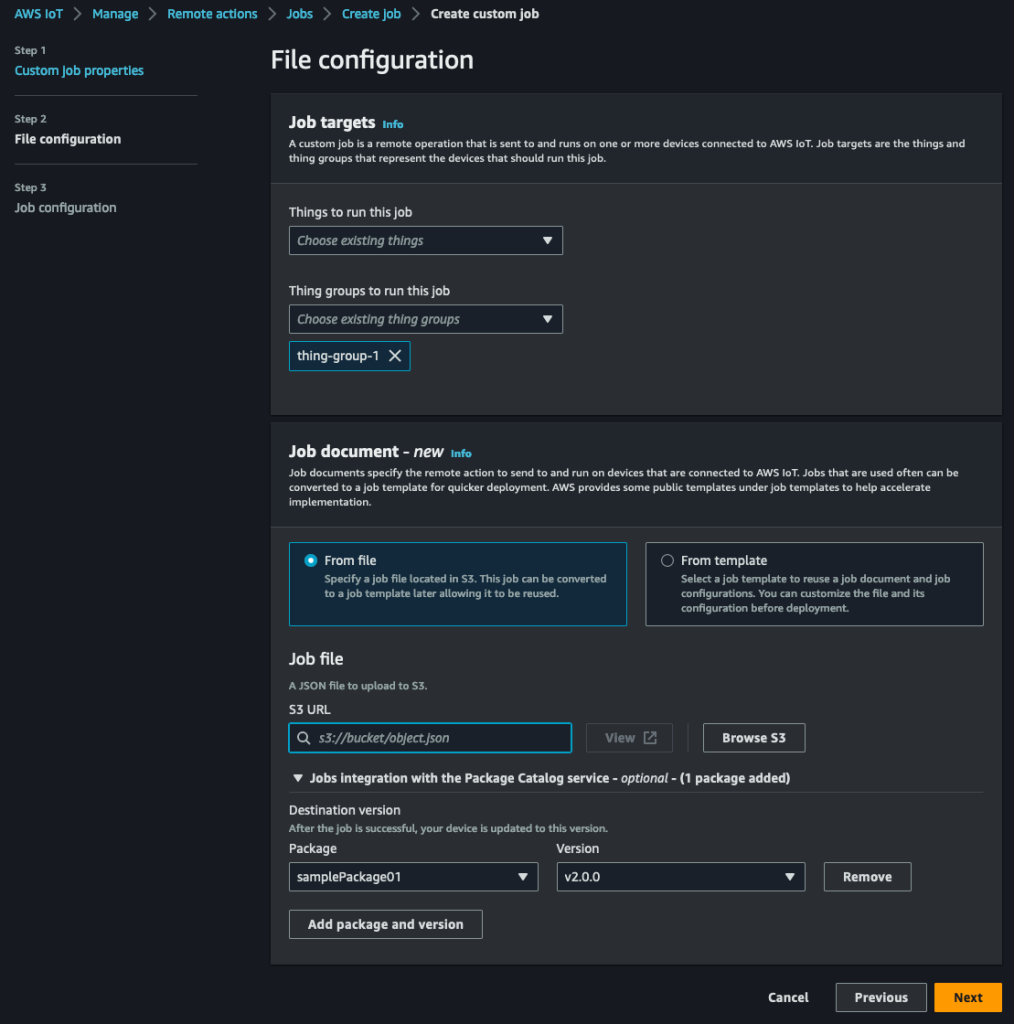
Task: Click the dropdown arrow on the Package selector
Action: coord(525,876)
